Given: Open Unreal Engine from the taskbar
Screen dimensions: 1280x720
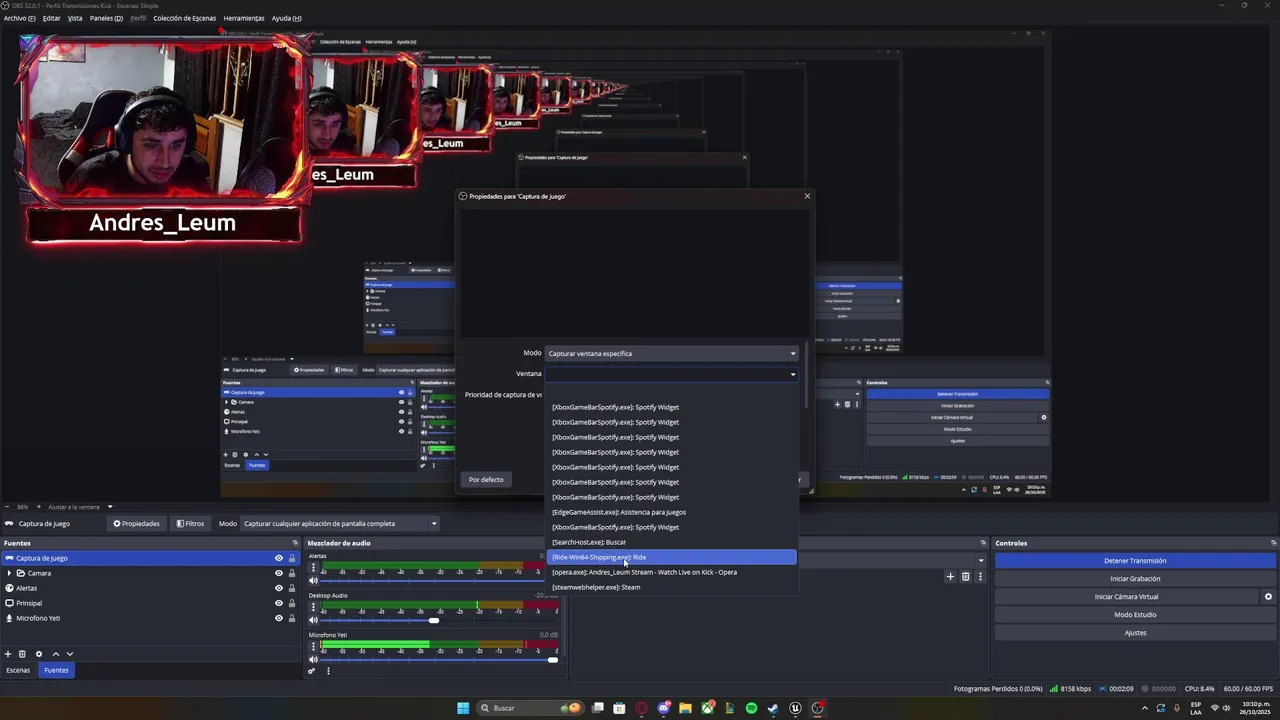Looking at the screenshot, I should 795,708.
